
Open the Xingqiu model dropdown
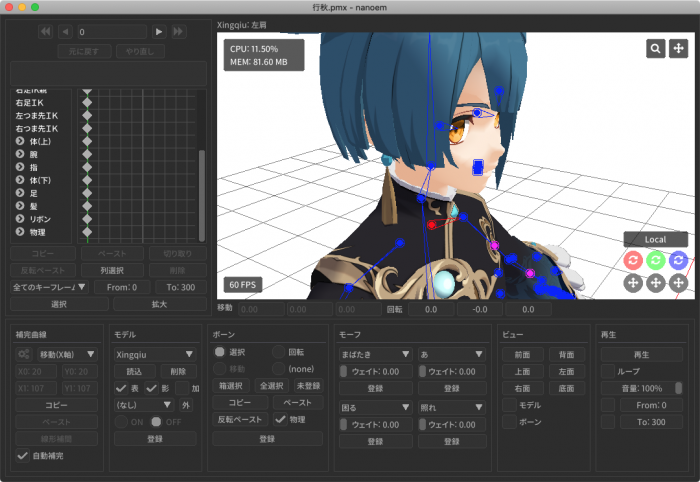click(x=153, y=354)
